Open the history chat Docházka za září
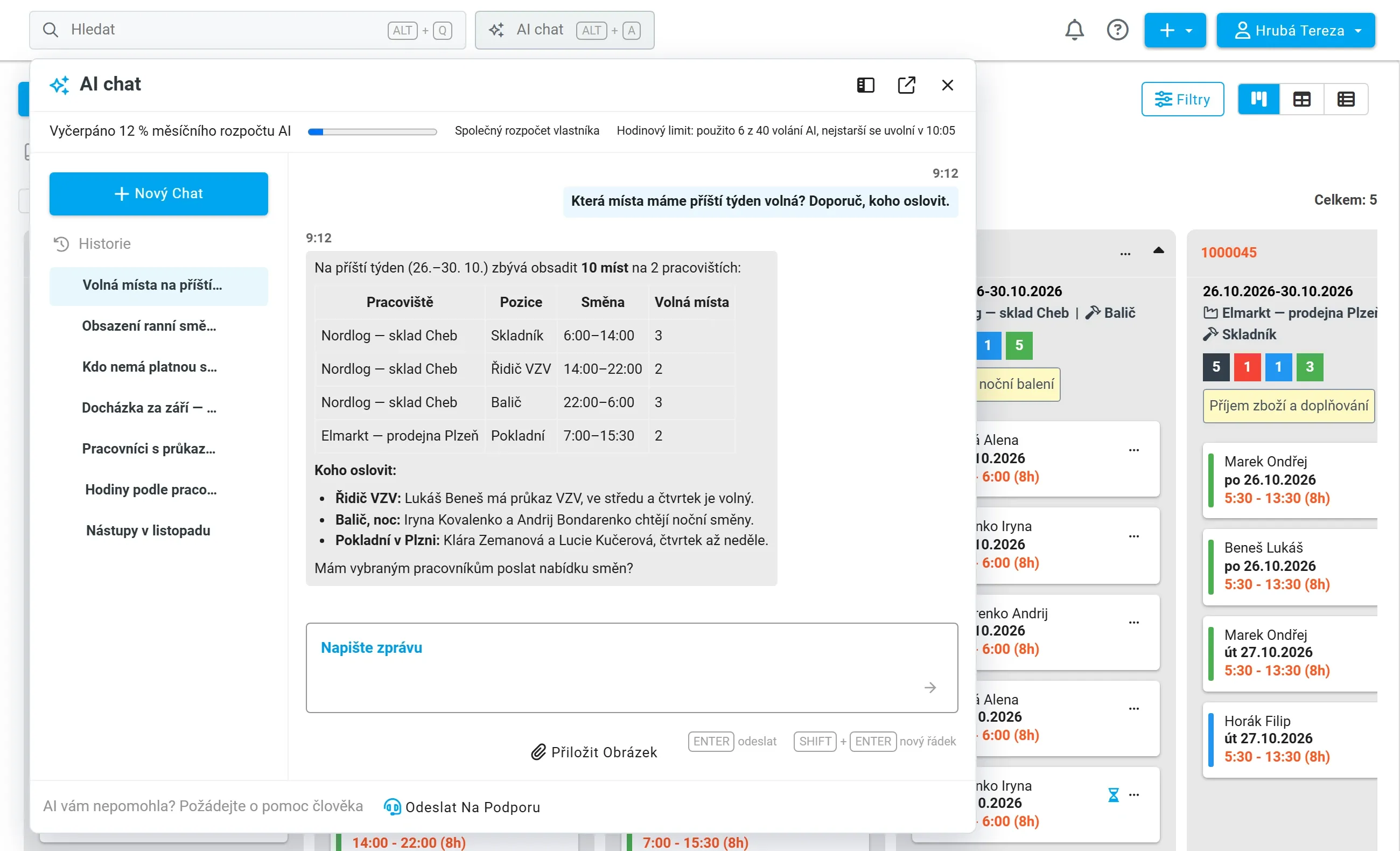The image size is (1400, 851). pos(158,408)
